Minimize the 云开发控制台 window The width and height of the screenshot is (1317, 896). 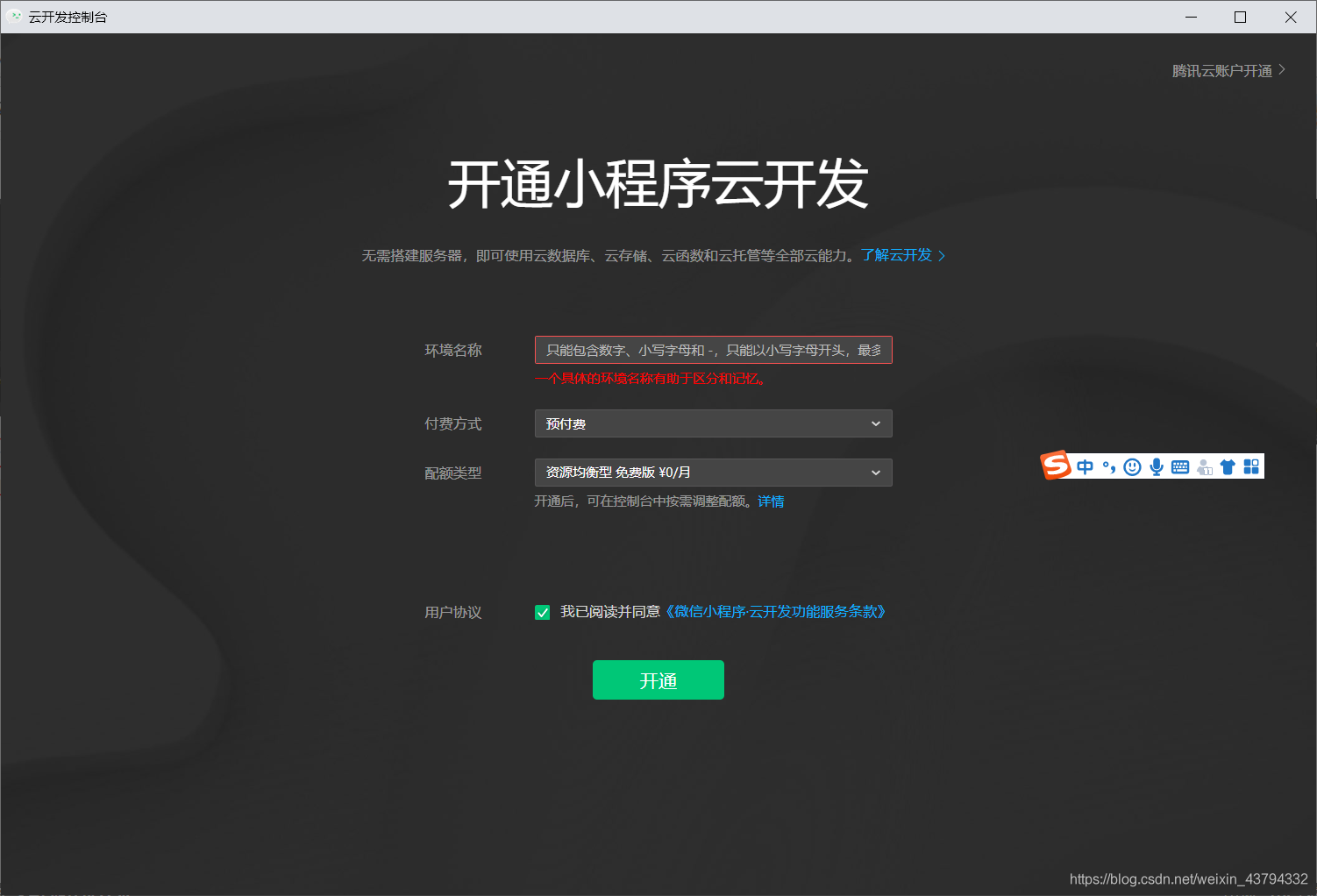pos(1191,17)
